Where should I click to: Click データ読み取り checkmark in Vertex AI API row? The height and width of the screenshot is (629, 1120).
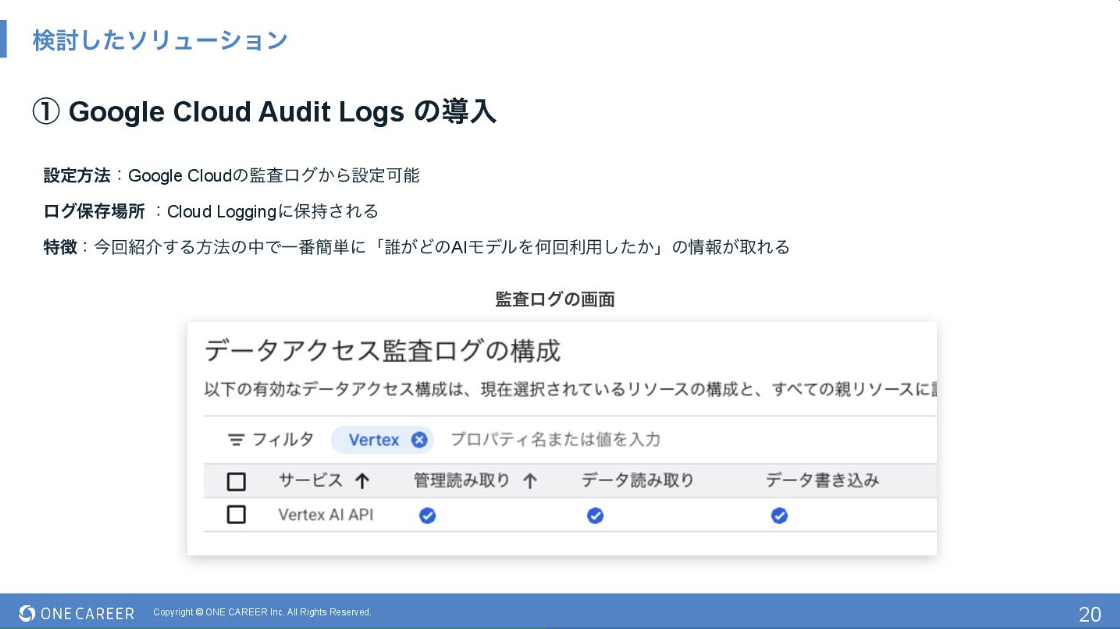[595, 516]
